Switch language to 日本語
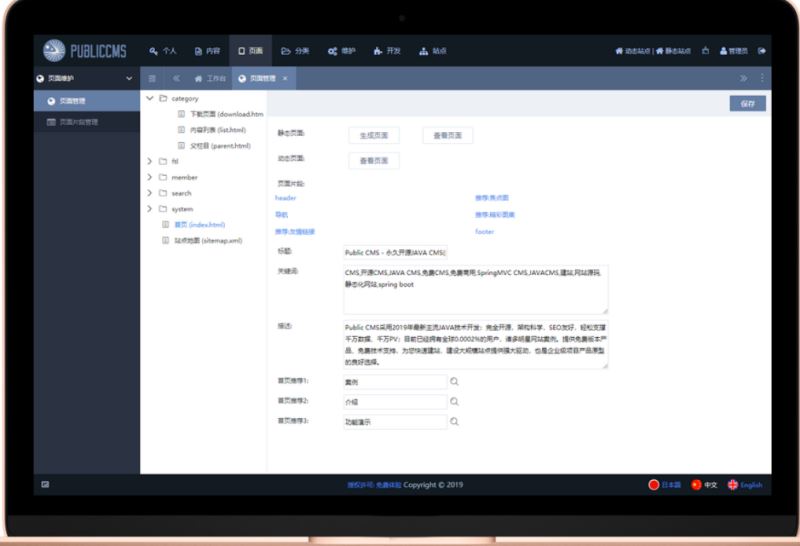 pos(664,485)
